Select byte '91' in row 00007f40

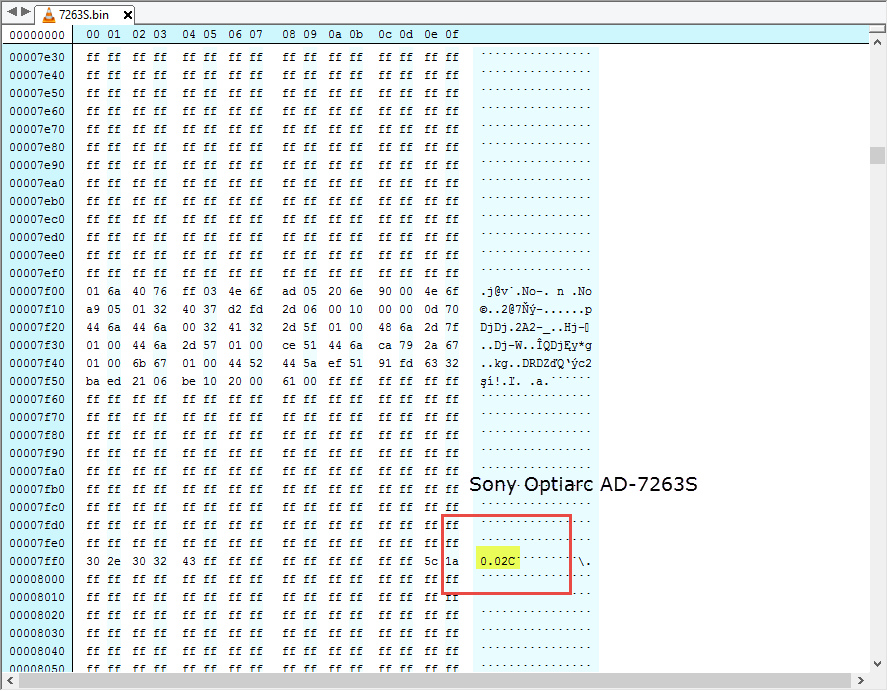pos(385,363)
